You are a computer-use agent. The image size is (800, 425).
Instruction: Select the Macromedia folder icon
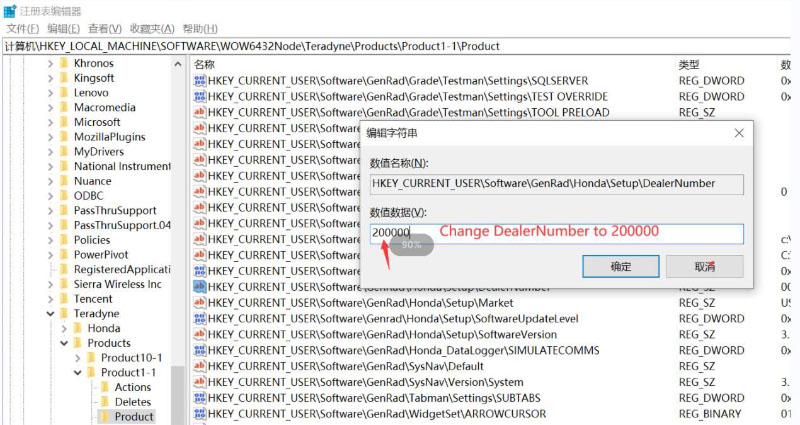point(64,107)
